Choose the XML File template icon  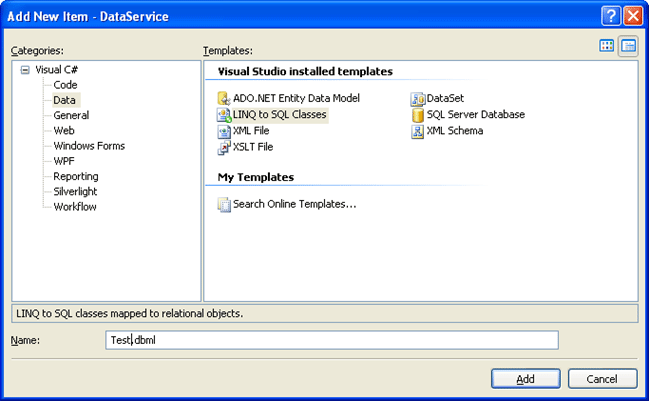coord(224,131)
